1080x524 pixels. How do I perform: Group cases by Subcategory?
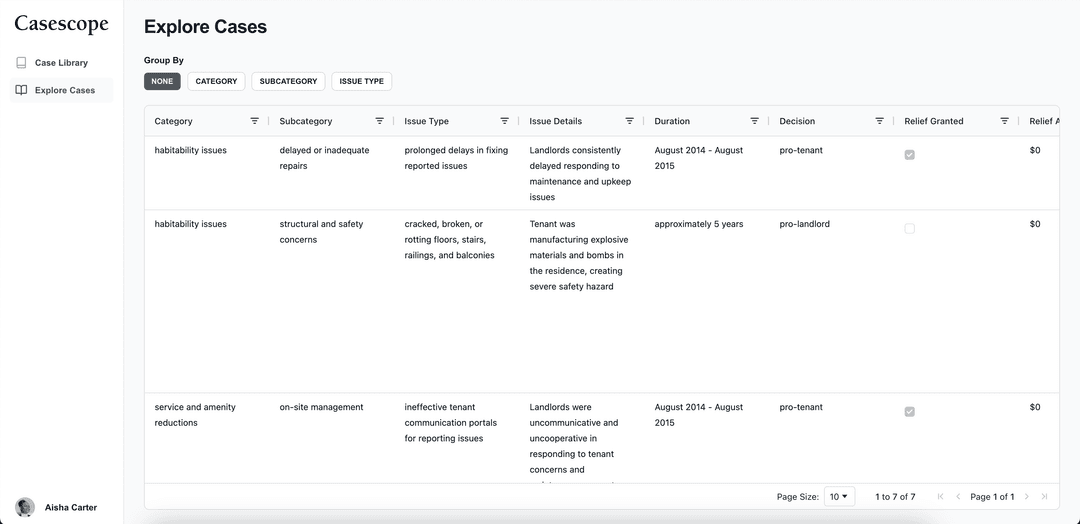[x=288, y=81]
